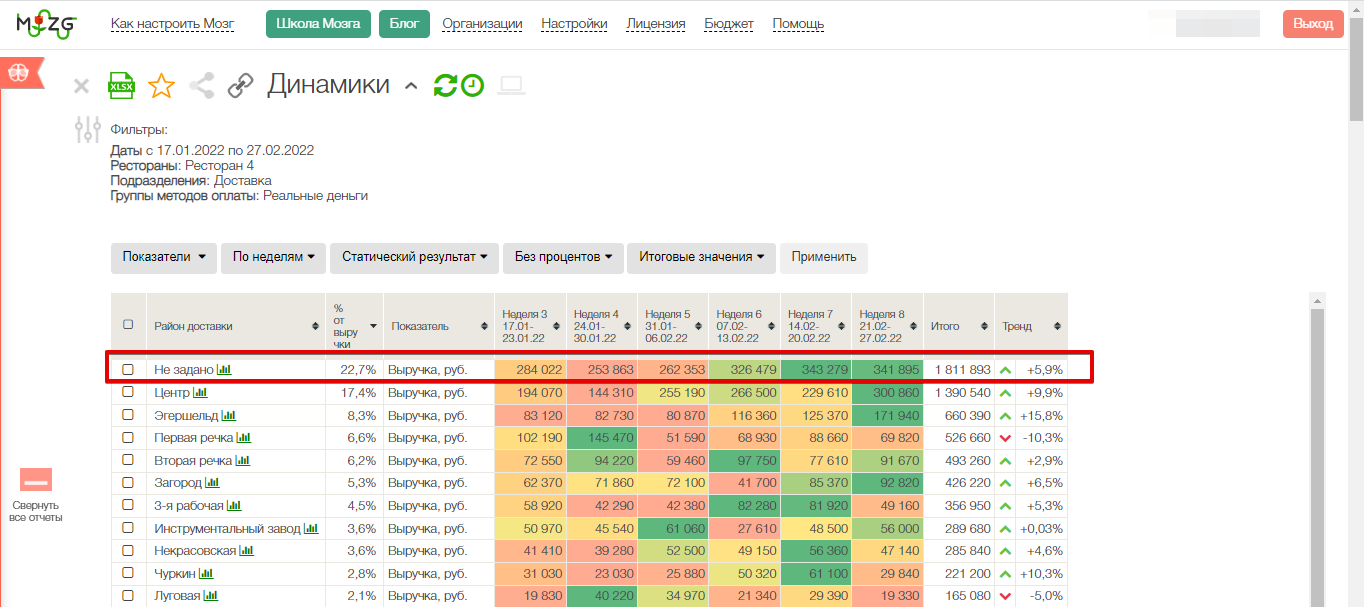Image resolution: width=1364 pixels, height=607 pixels.
Task: Refresh report with green arrows icon
Action: pyautogui.click(x=445, y=86)
